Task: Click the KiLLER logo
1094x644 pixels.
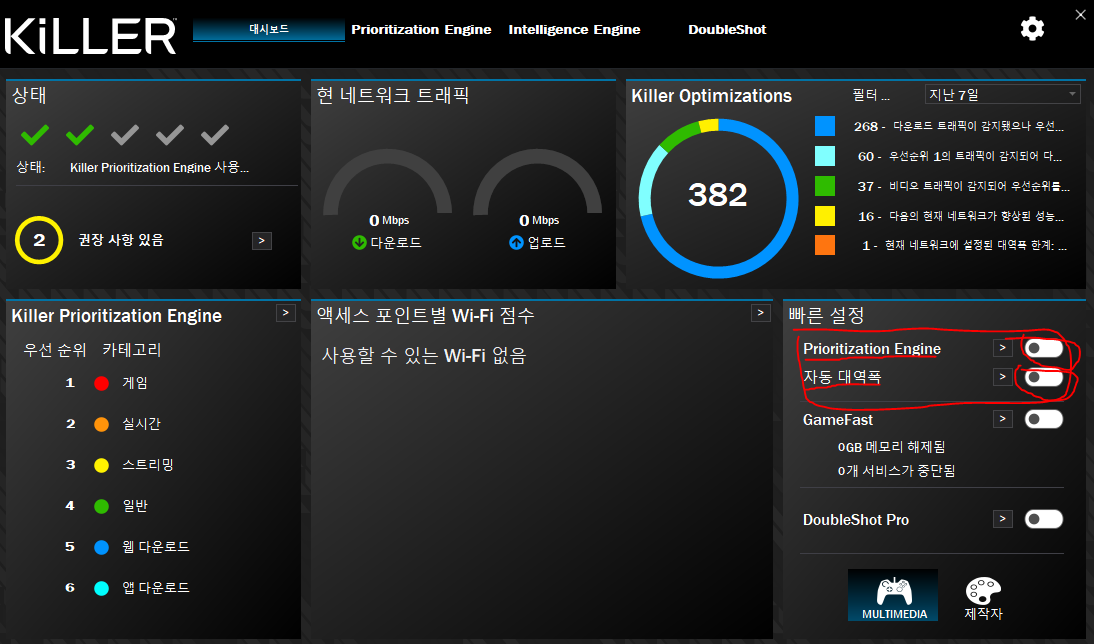Action: (90, 35)
